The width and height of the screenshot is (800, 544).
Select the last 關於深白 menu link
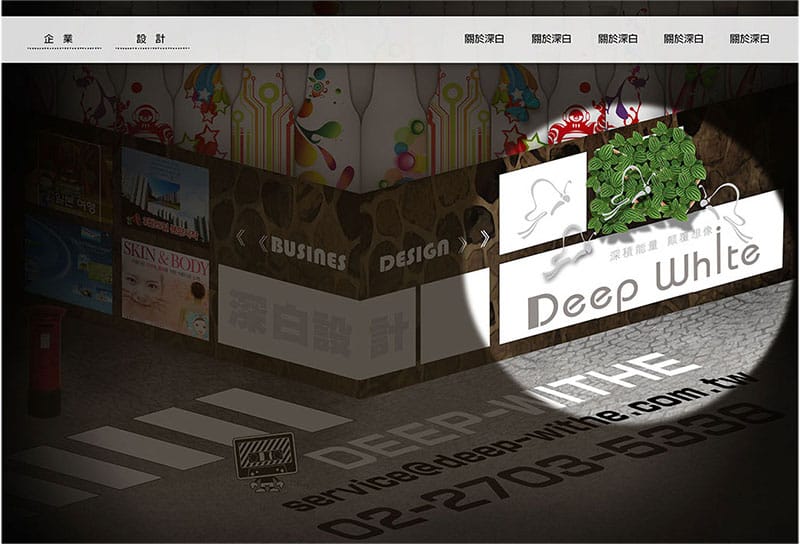pyautogui.click(x=749, y=39)
